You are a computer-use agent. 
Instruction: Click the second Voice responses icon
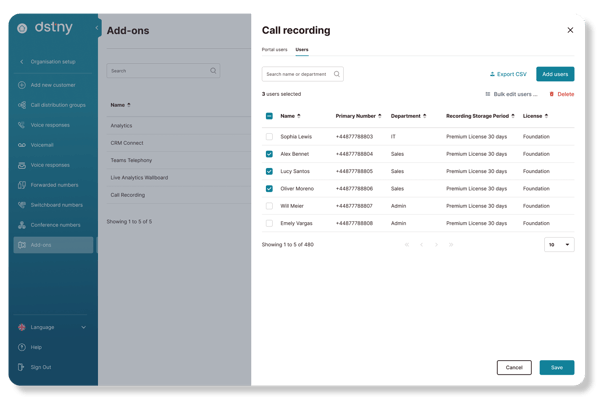coord(22,165)
